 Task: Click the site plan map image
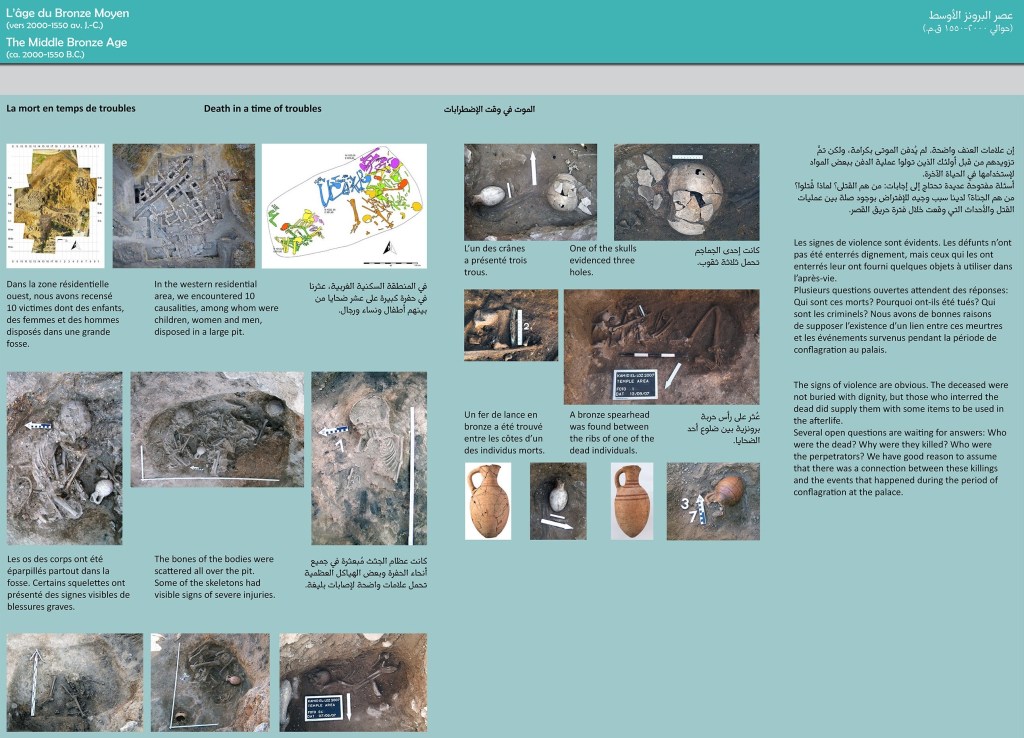[x=55, y=205]
